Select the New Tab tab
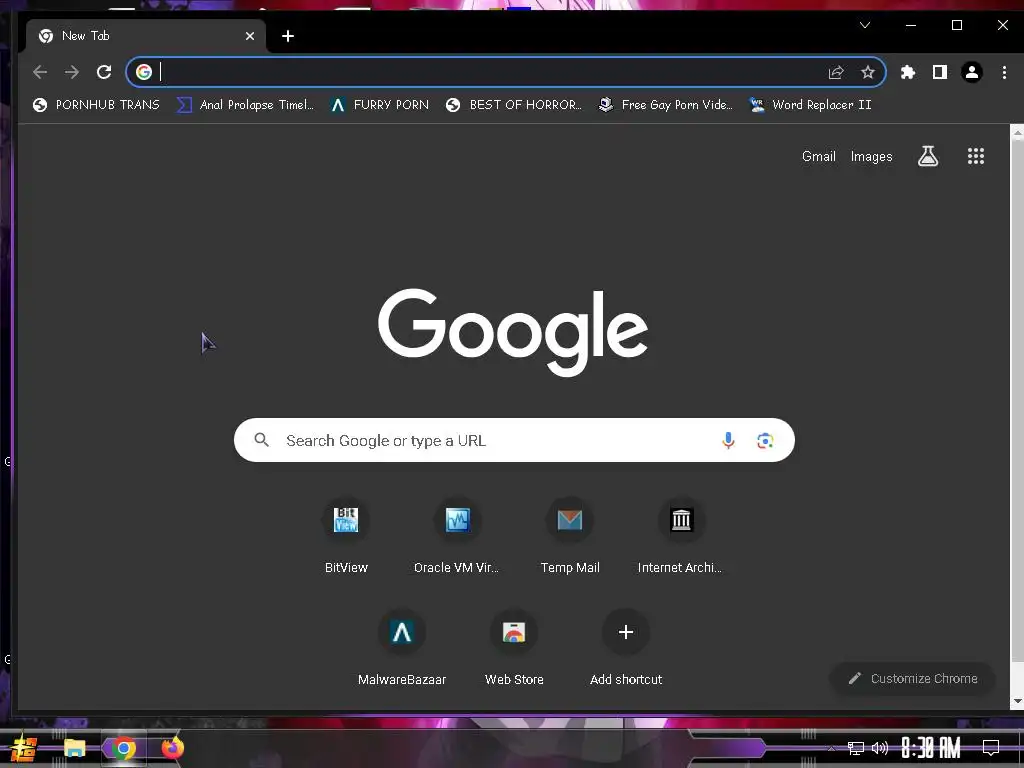Image resolution: width=1024 pixels, height=768 pixels. point(146,36)
